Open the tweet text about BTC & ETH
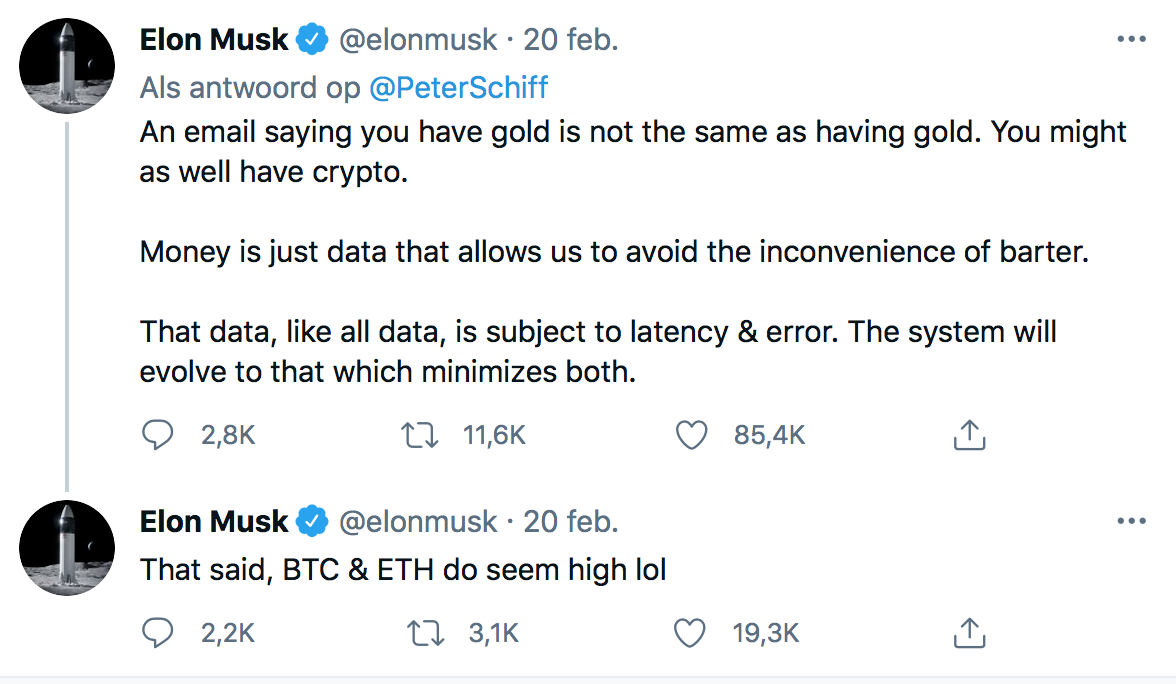 coord(403,570)
